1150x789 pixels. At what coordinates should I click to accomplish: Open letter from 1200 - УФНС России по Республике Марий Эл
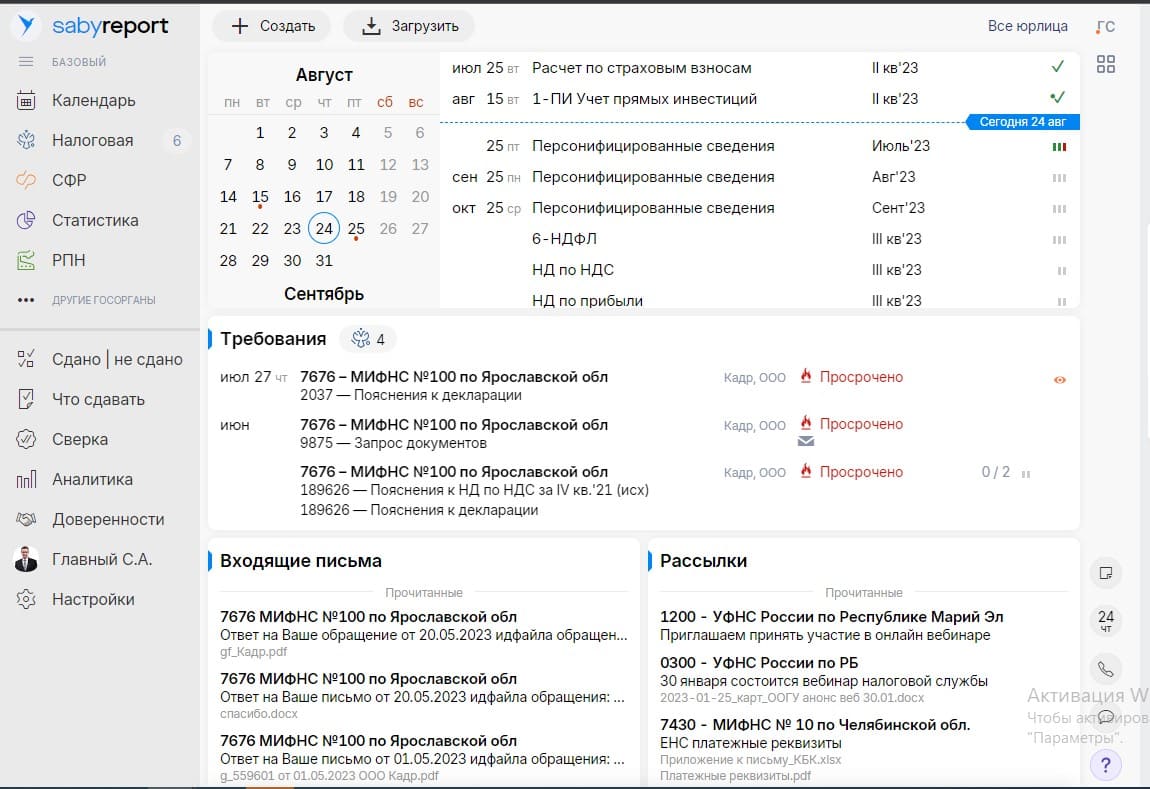pos(832,617)
